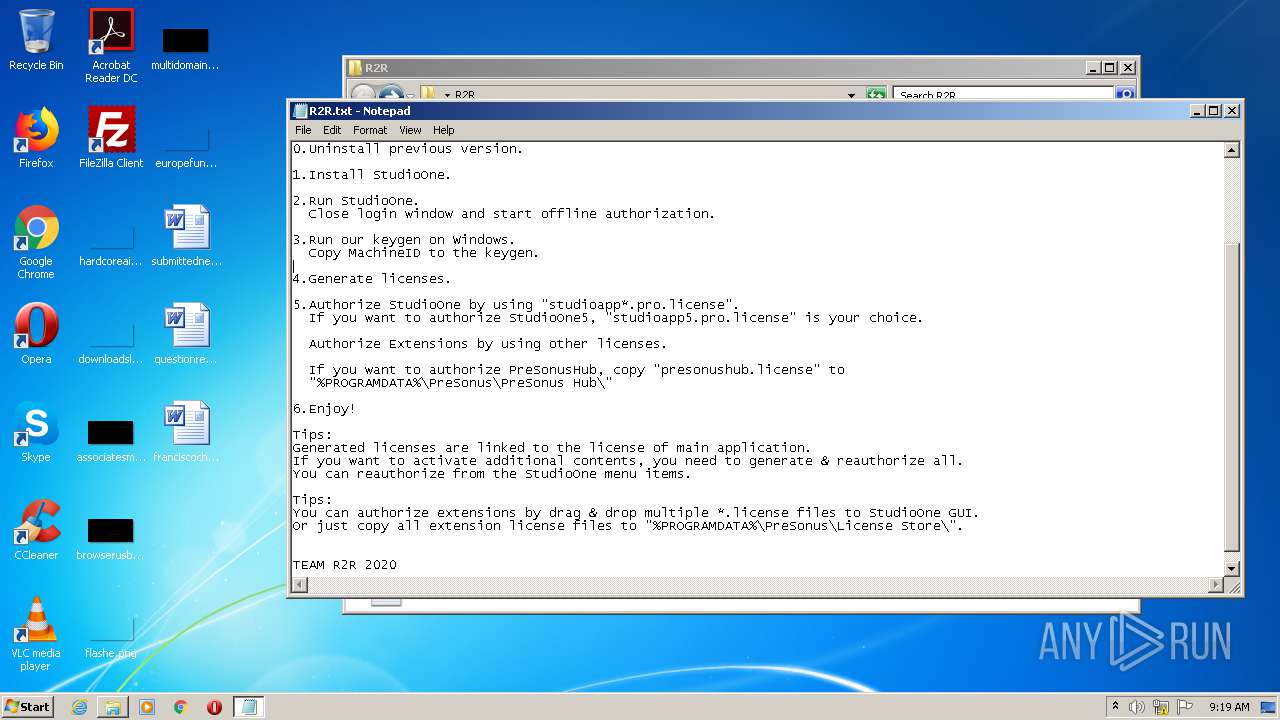Launch Google Chrome desktop shortcut

click(x=36, y=242)
